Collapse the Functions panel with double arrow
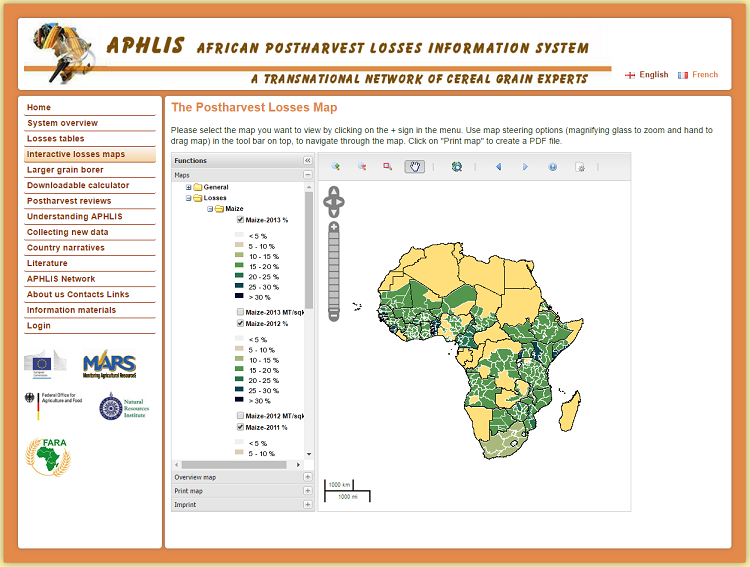 [308, 160]
